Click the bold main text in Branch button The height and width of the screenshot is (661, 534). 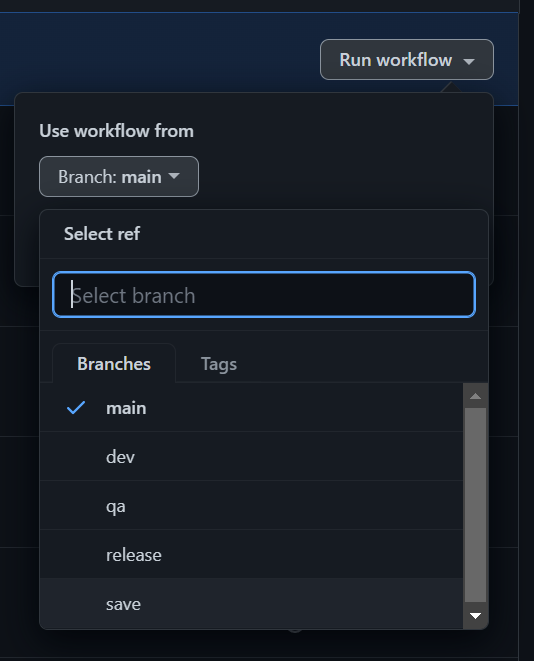[141, 177]
